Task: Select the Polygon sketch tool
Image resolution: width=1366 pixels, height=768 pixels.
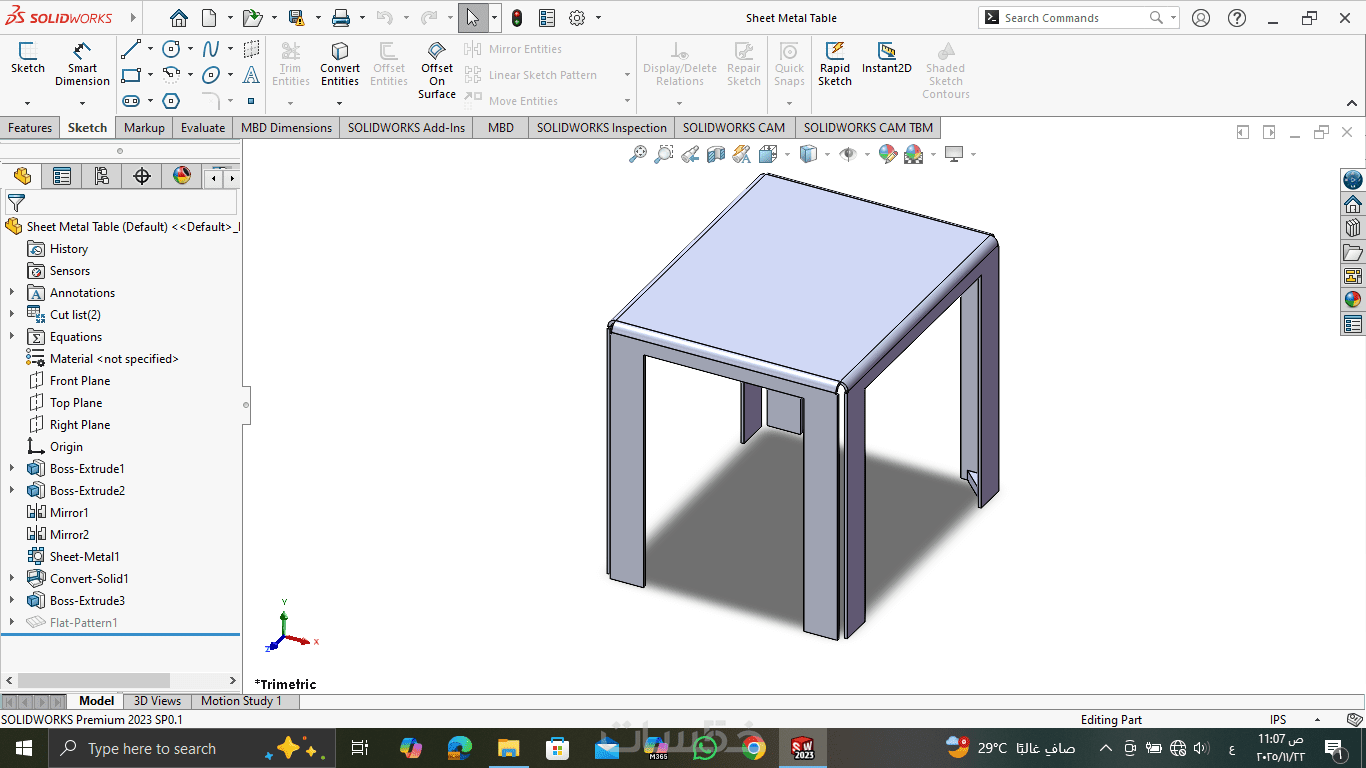Action: pos(171,101)
